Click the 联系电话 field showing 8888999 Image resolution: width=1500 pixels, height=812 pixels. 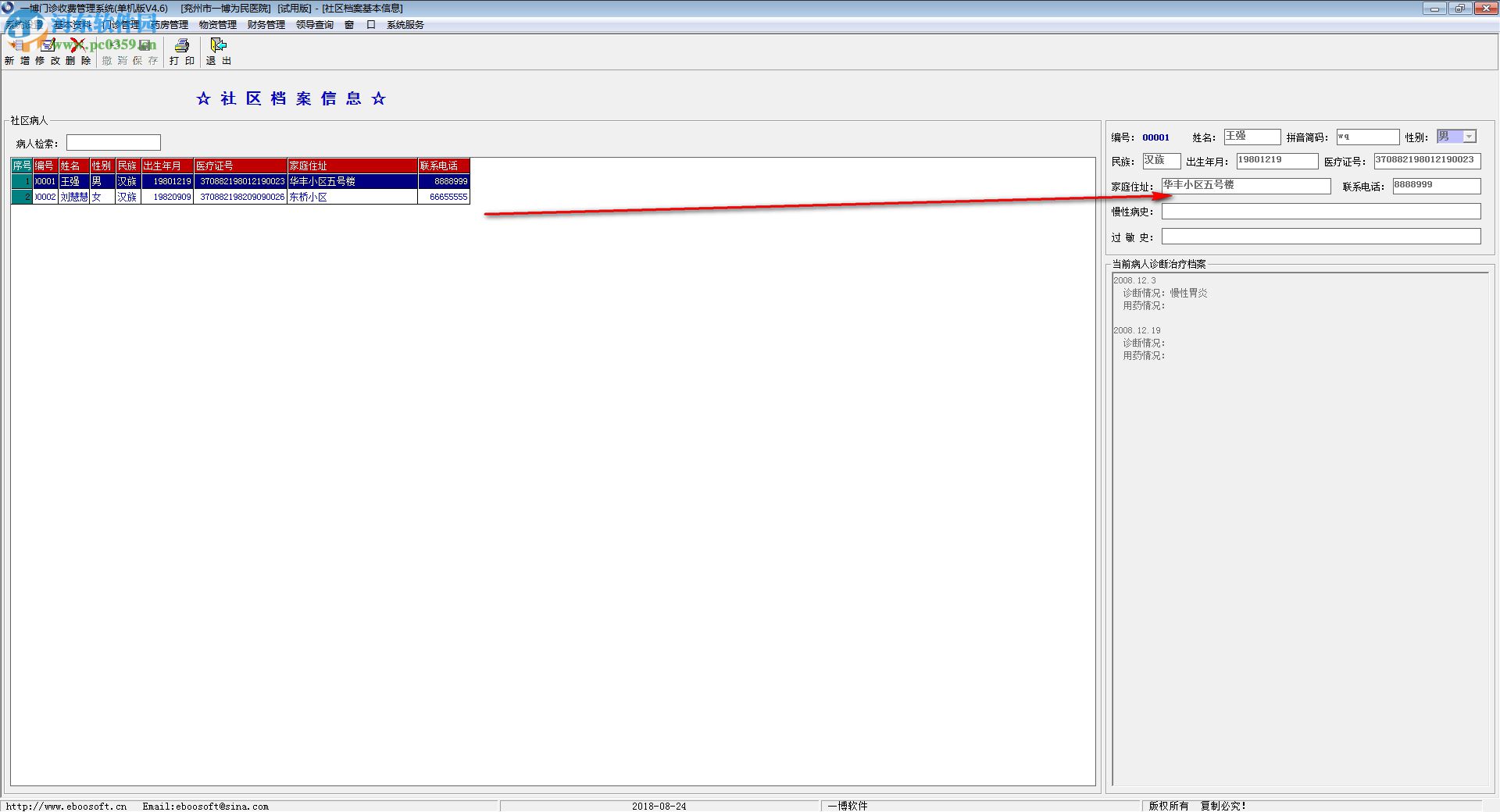coord(1436,186)
